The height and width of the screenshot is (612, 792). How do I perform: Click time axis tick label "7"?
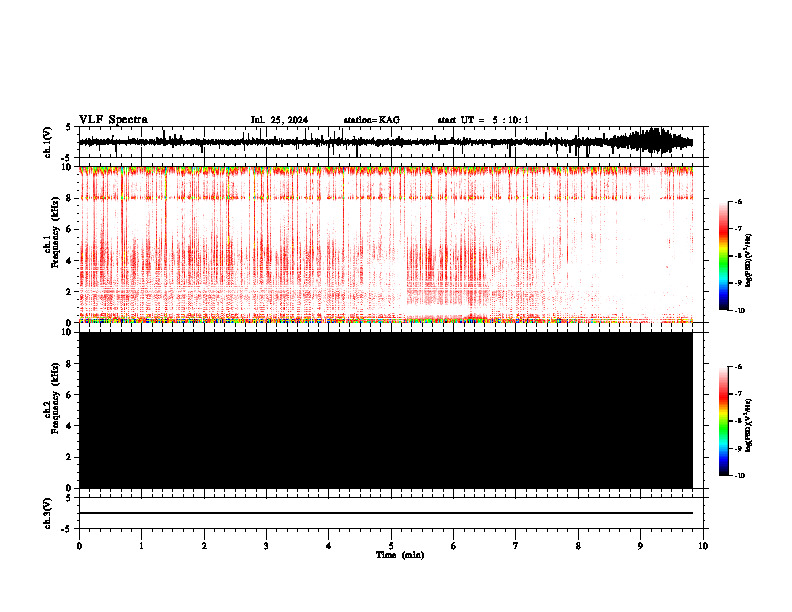point(516,546)
